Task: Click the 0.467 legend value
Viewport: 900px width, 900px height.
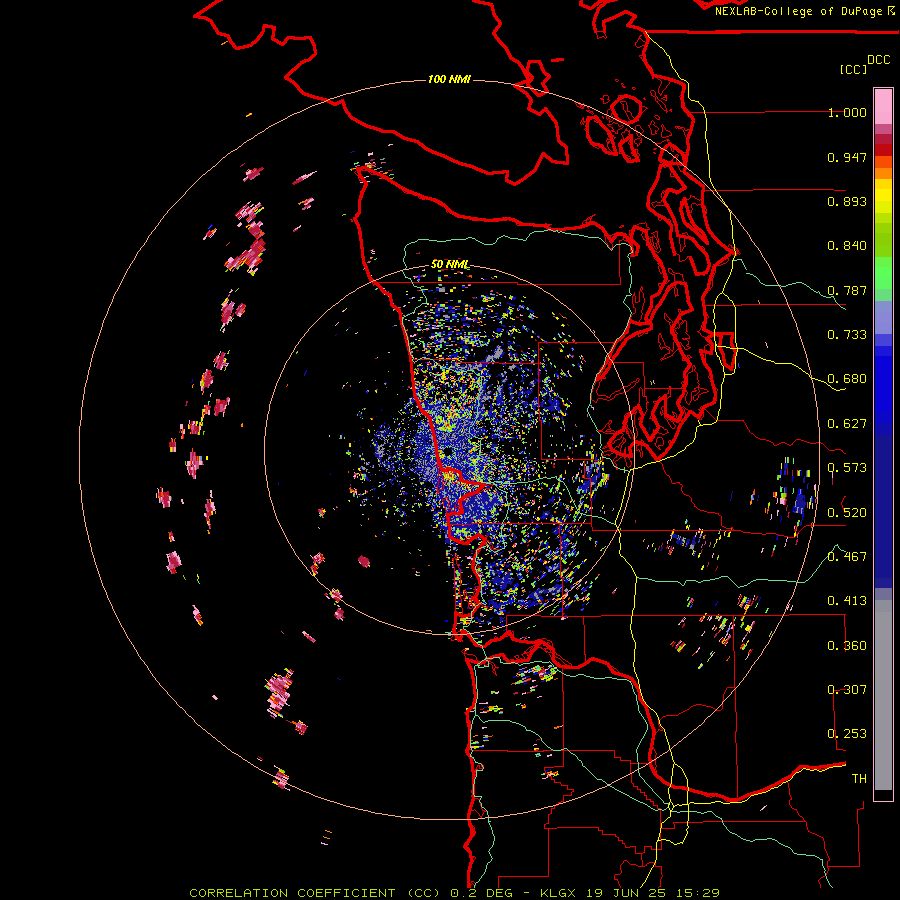Action: click(847, 556)
